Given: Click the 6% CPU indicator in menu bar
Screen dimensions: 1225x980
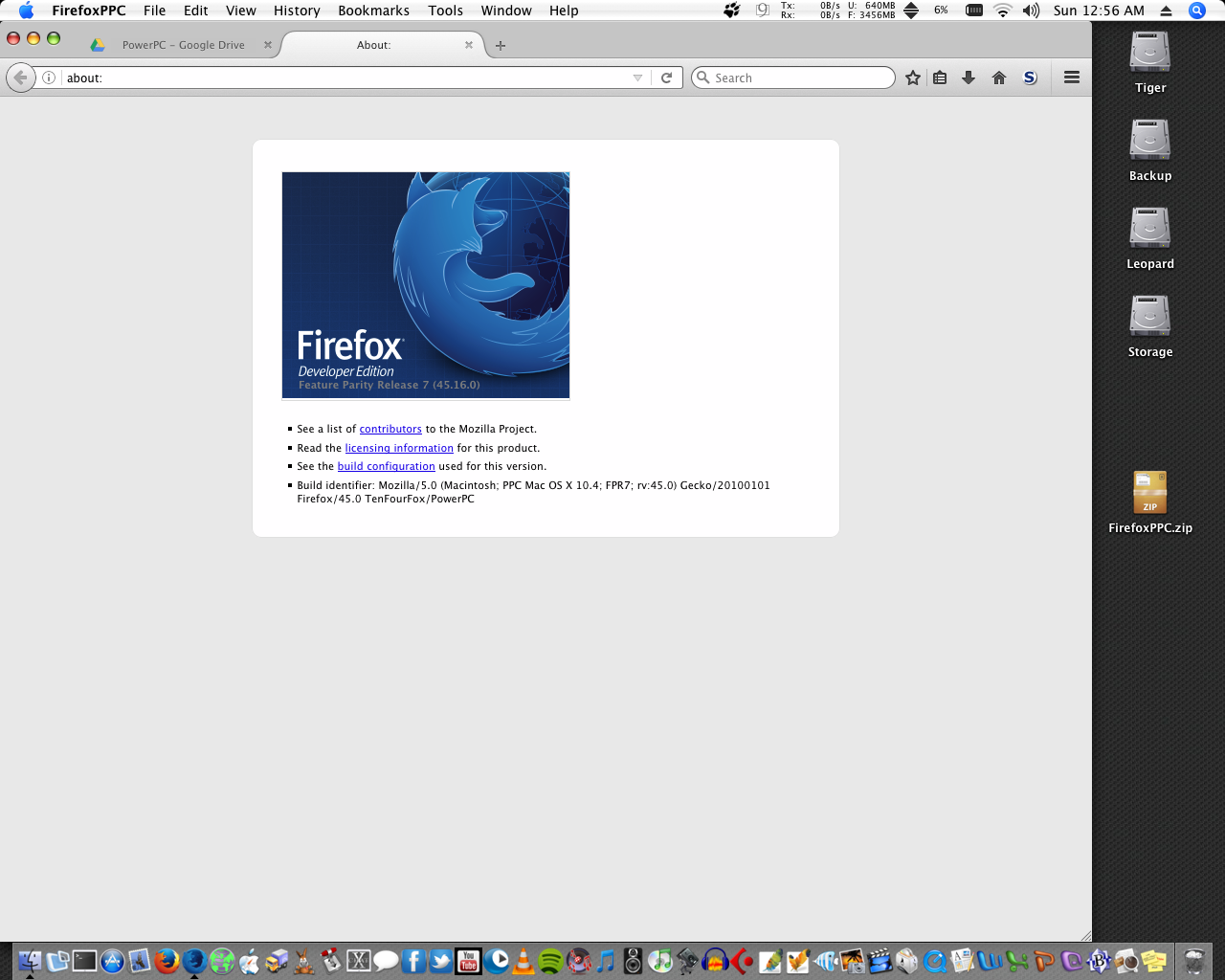Looking at the screenshot, I should [941, 11].
